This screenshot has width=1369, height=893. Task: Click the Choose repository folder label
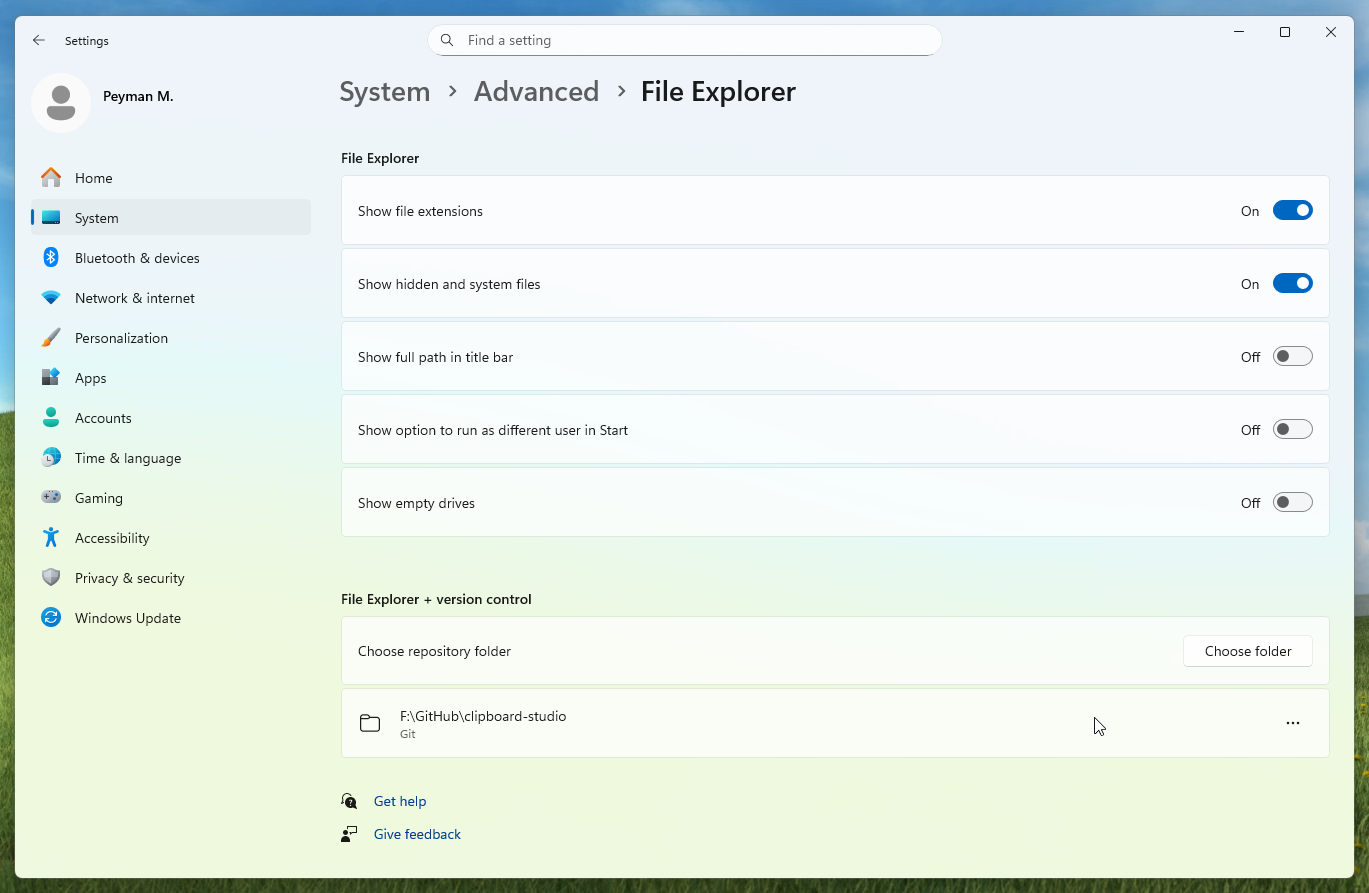coord(434,651)
